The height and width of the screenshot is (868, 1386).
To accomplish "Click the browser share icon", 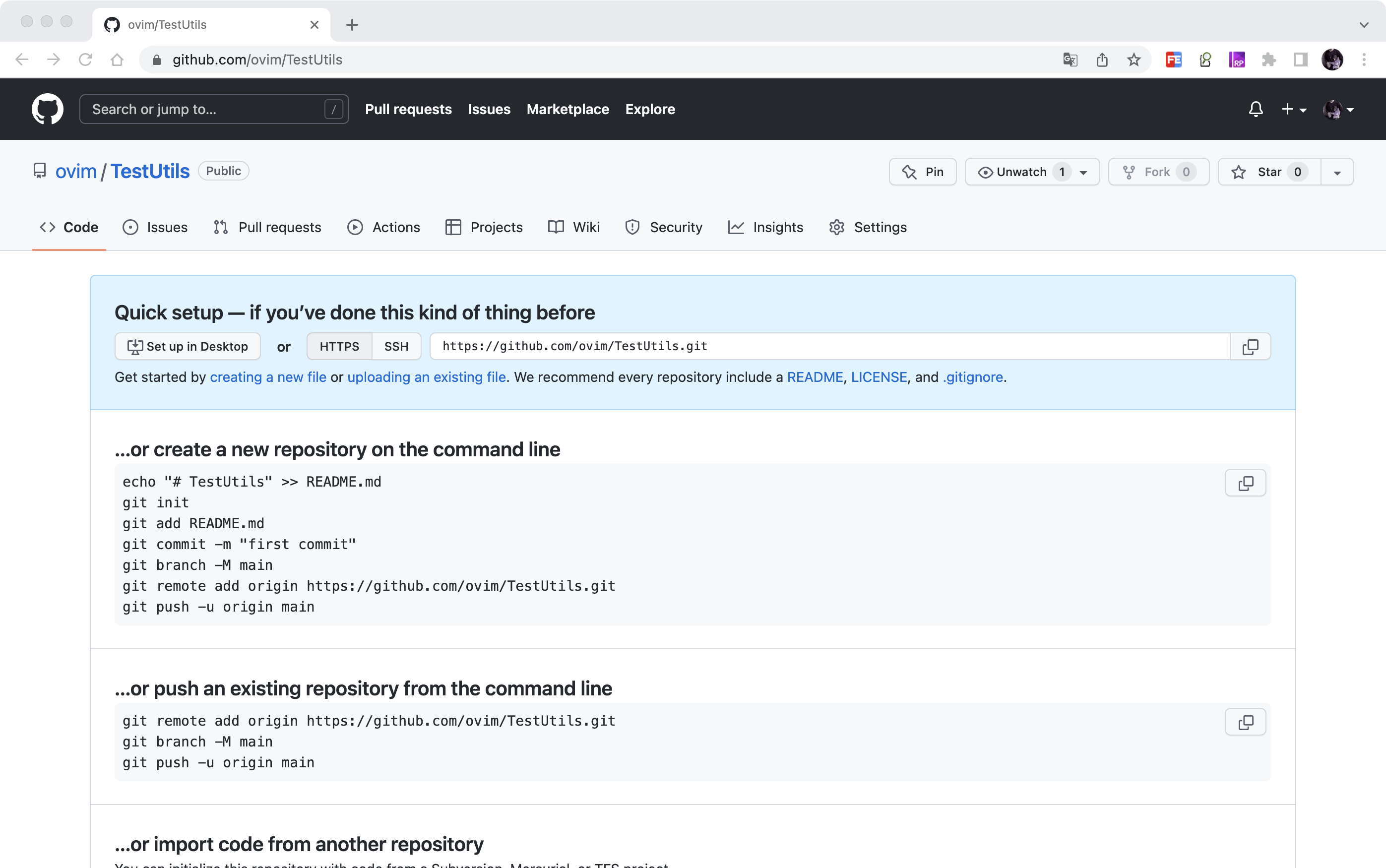I will (x=1102, y=60).
